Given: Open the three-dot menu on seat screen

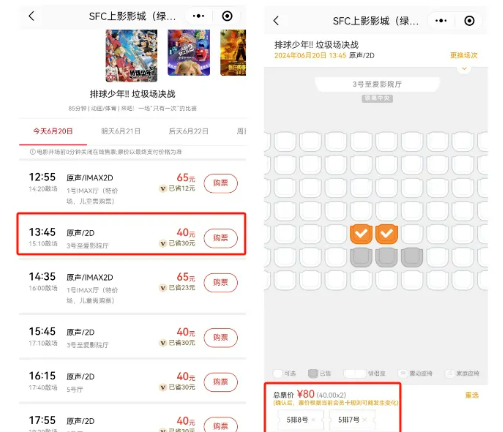Looking at the screenshot, I should point(441,21).
